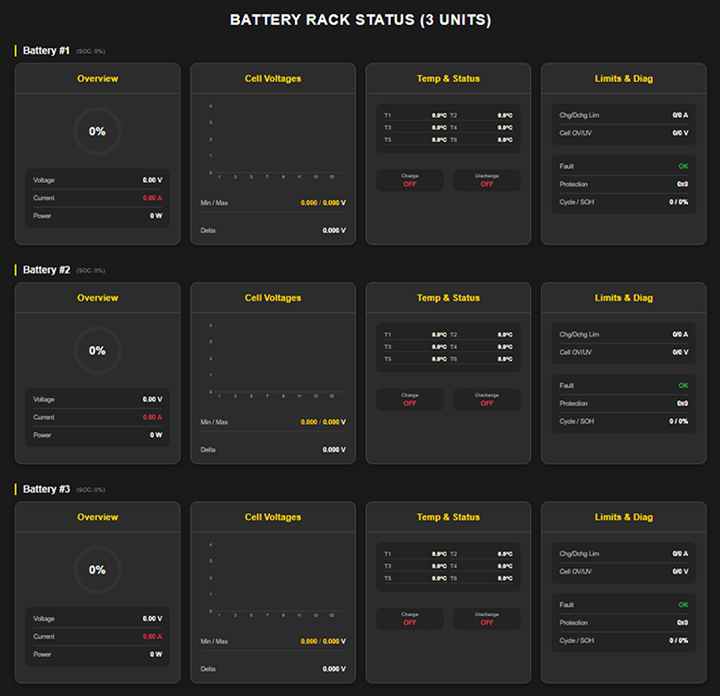Click Battery #3 Temp & Status card title
The width and height of the screenshot is (720, 696).
tap(448, 517)
